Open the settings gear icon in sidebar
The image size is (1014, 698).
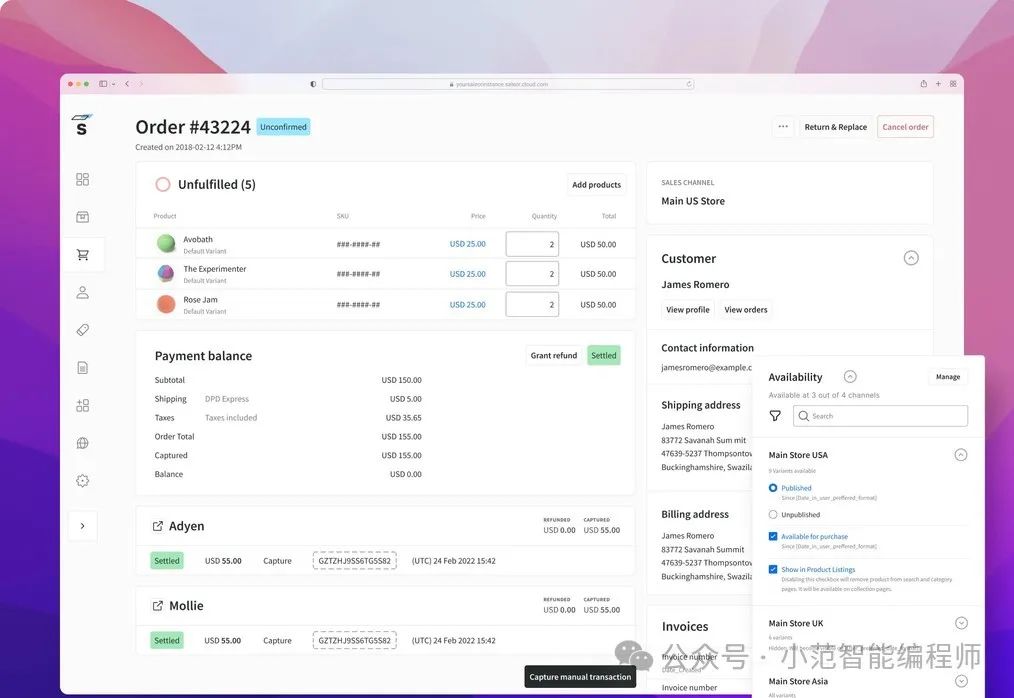[82, 480]
